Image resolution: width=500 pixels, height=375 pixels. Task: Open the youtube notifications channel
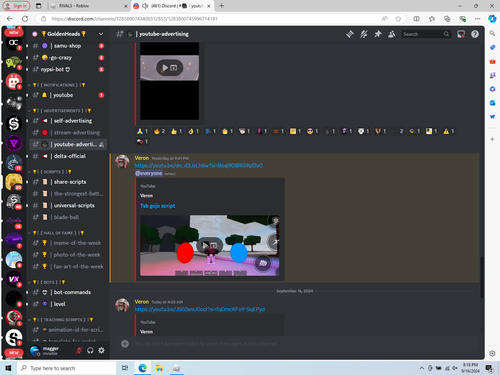tap(68, 95)
